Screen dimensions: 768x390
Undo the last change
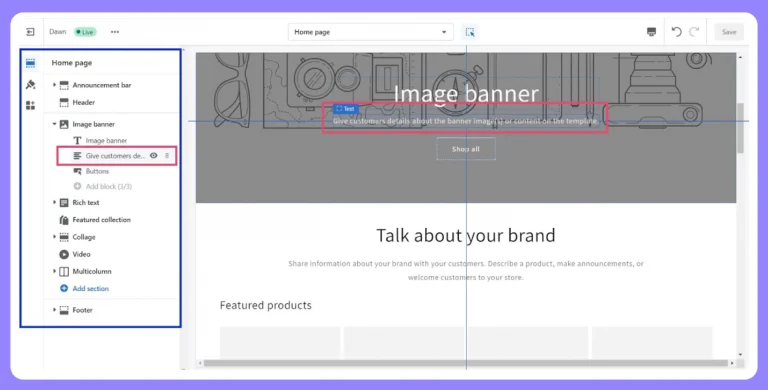[x=676, y=32]
